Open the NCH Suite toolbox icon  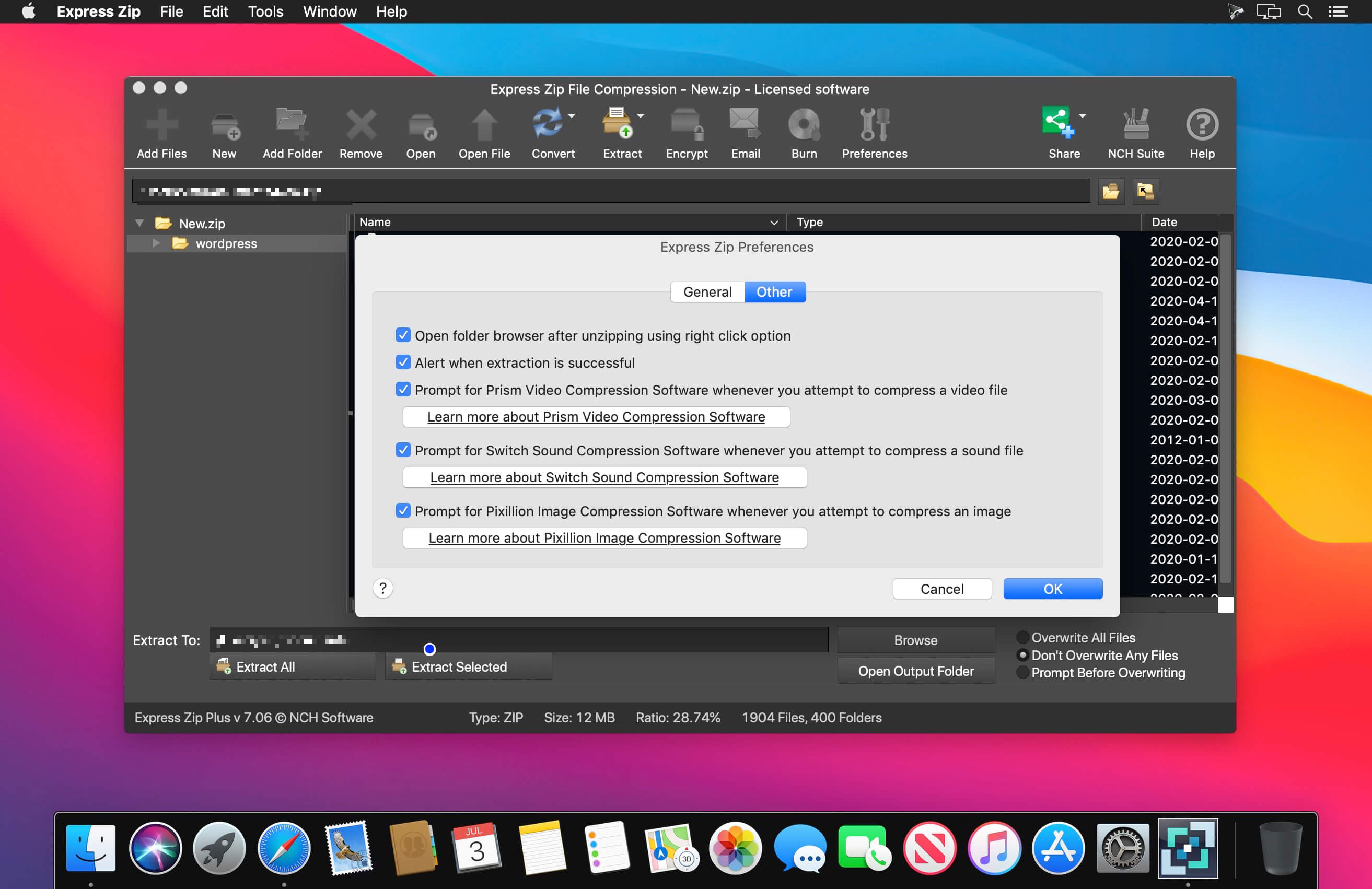[1136, 124]
